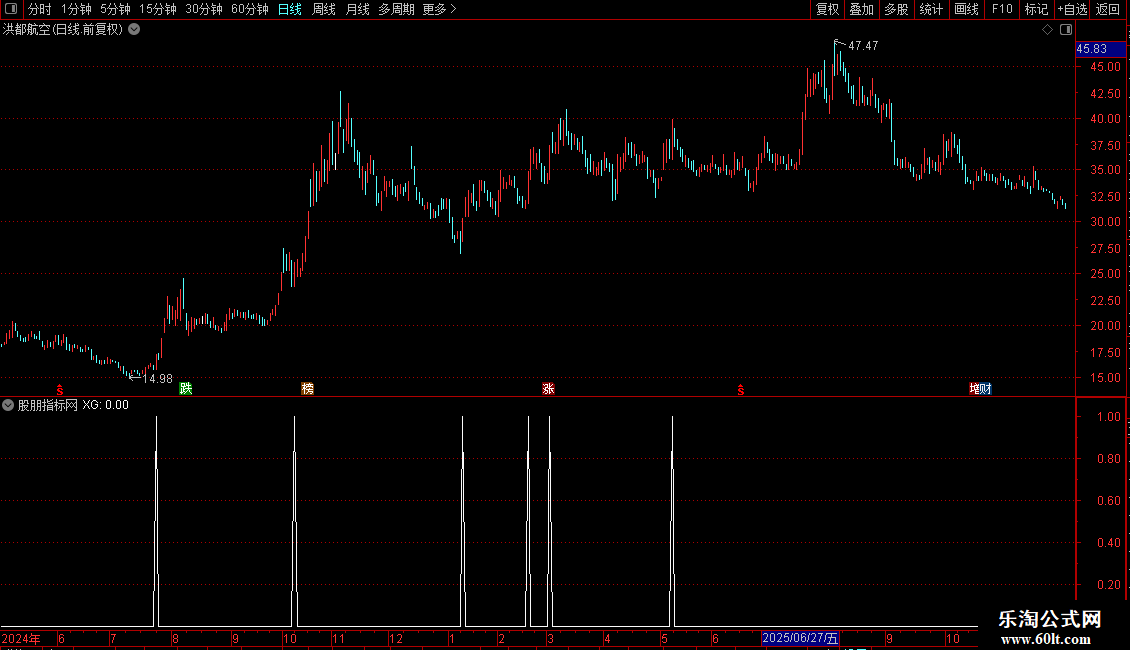The image size is (1130, 650).
Task: Open the 画线 drawing tools
Action: [x=966, y=9]
